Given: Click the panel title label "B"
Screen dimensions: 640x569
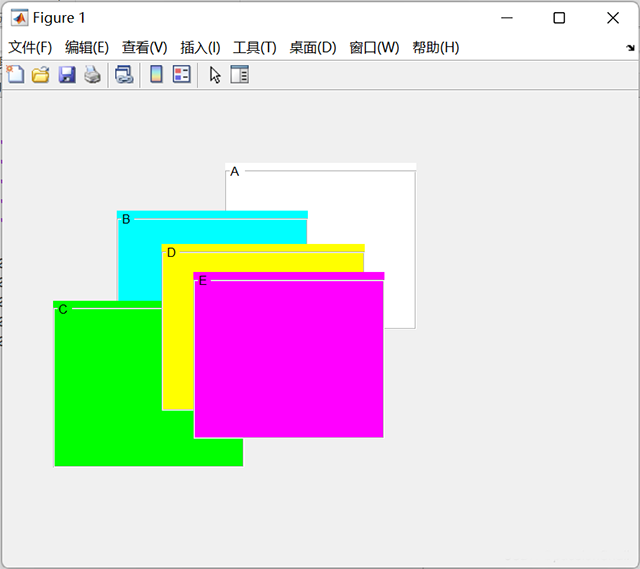Looking at the screenshot, I should tap(126, 220).
